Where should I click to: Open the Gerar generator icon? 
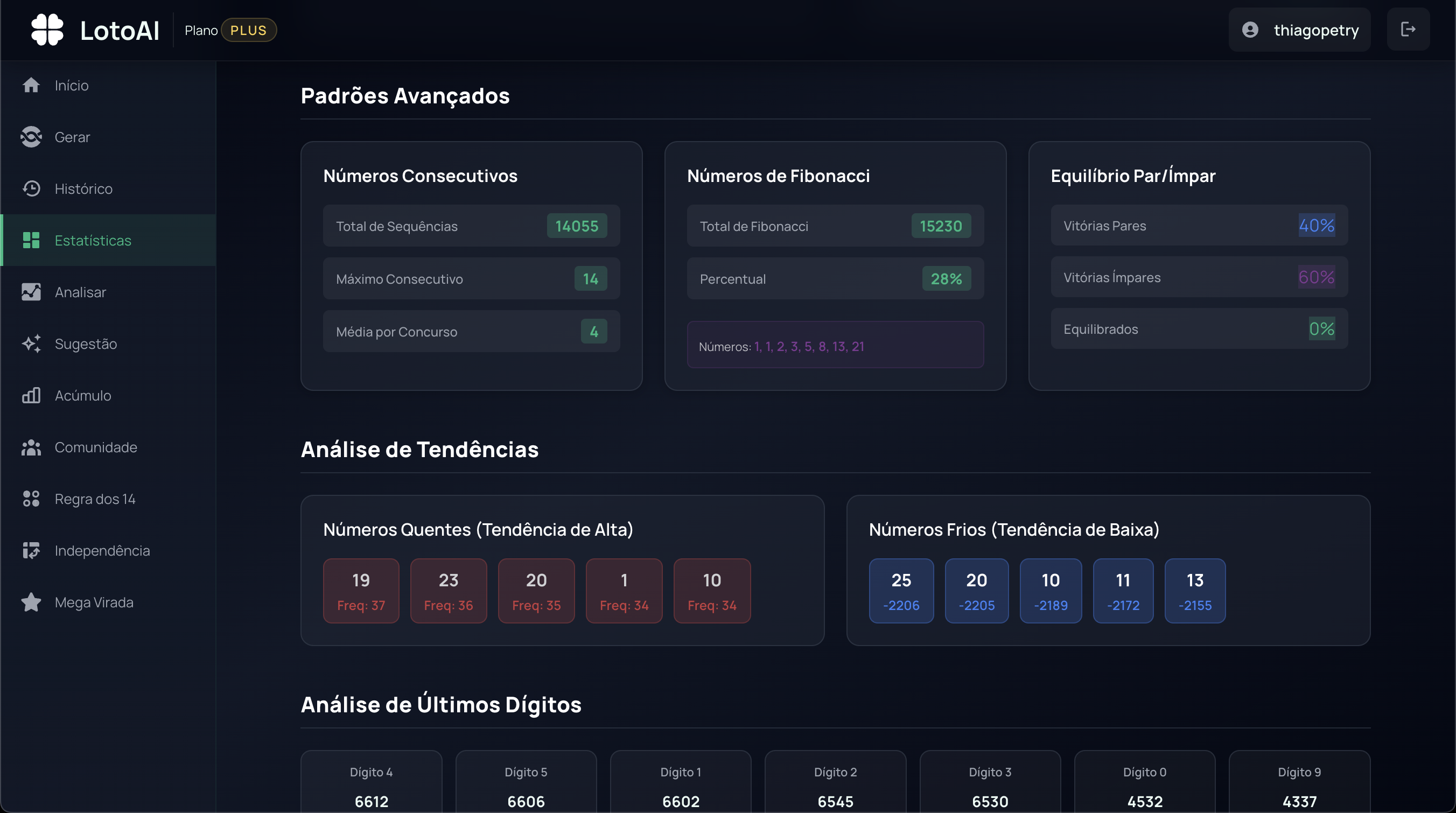31,137
